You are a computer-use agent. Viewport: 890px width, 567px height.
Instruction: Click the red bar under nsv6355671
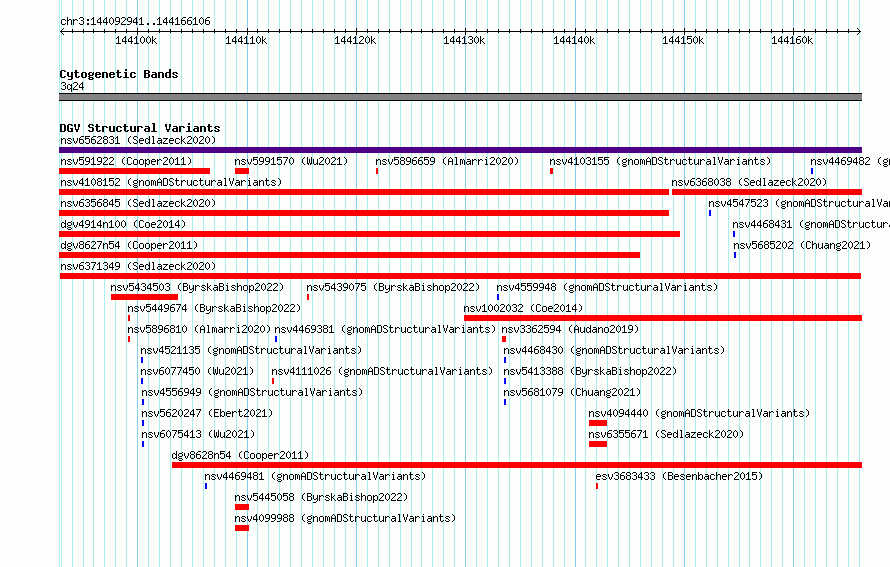pyautogui.click(x=598, y=444)
